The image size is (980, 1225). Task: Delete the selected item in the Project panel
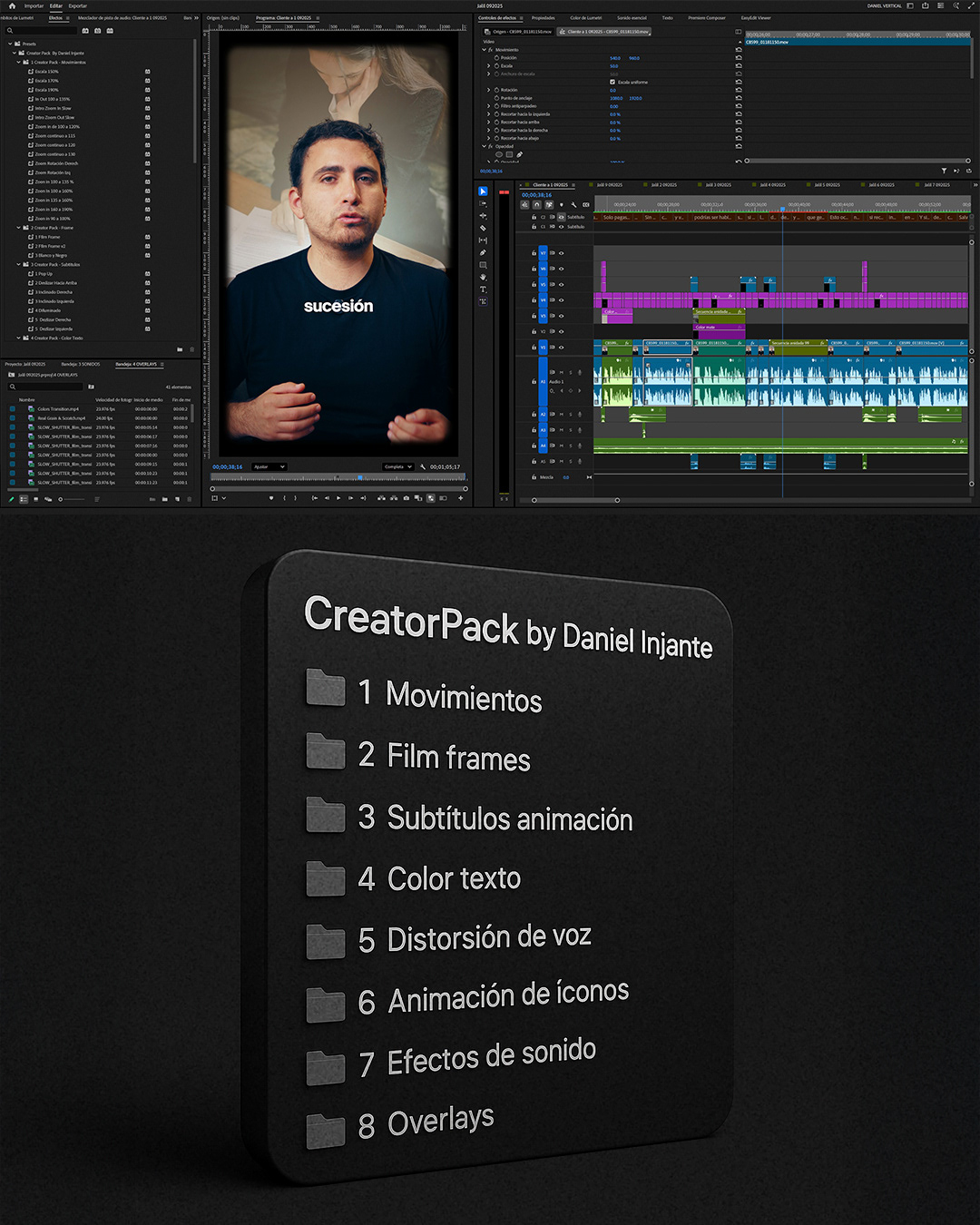(x=191, y=499)
